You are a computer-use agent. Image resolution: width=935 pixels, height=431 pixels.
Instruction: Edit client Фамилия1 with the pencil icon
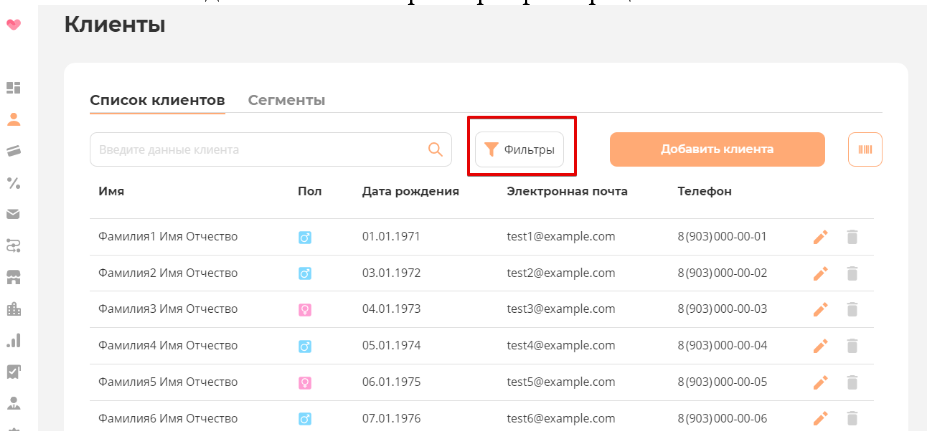(x=820, y=237)
